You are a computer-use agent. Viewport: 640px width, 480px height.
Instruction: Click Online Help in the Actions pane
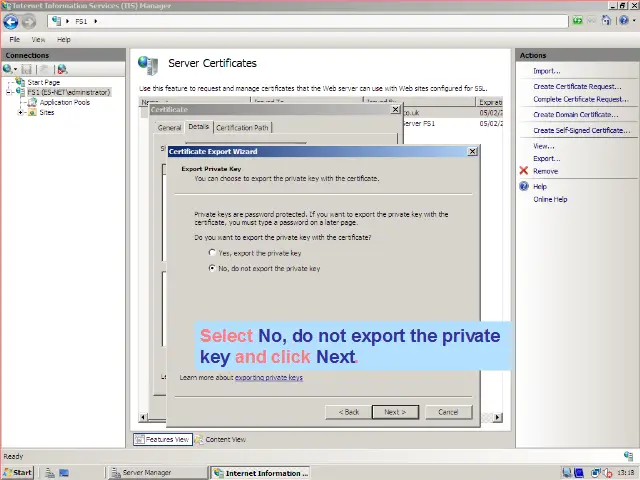550,200
